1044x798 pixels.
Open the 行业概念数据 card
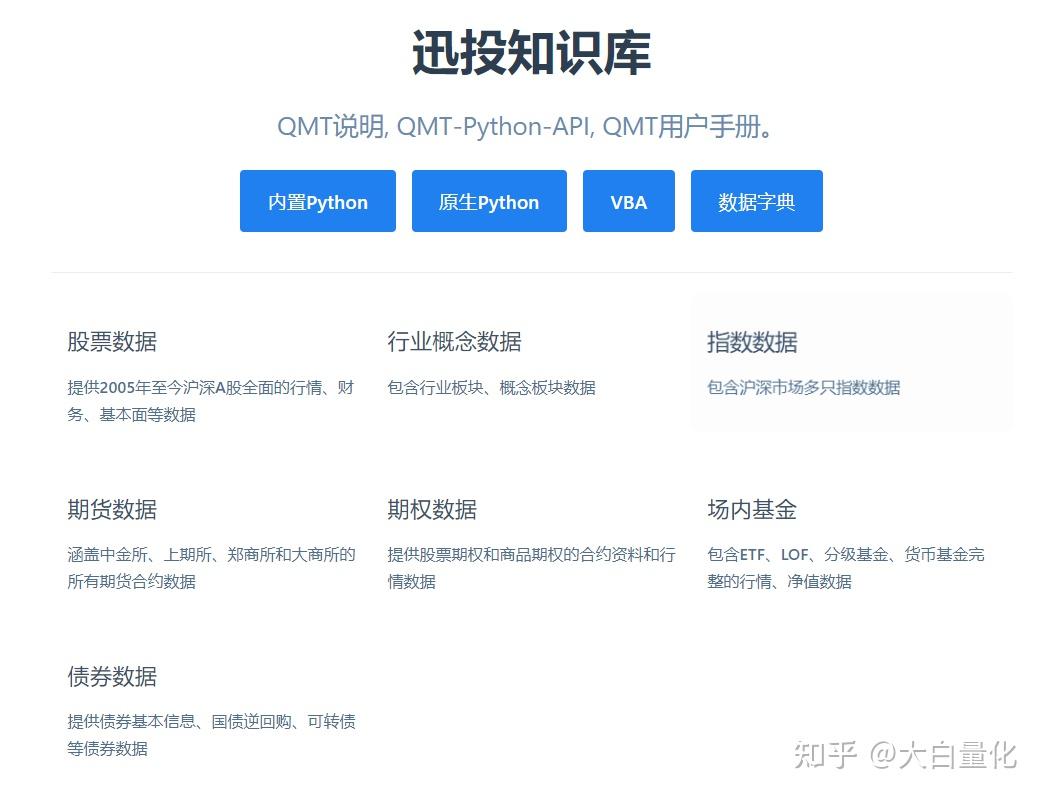click(455, 342)
